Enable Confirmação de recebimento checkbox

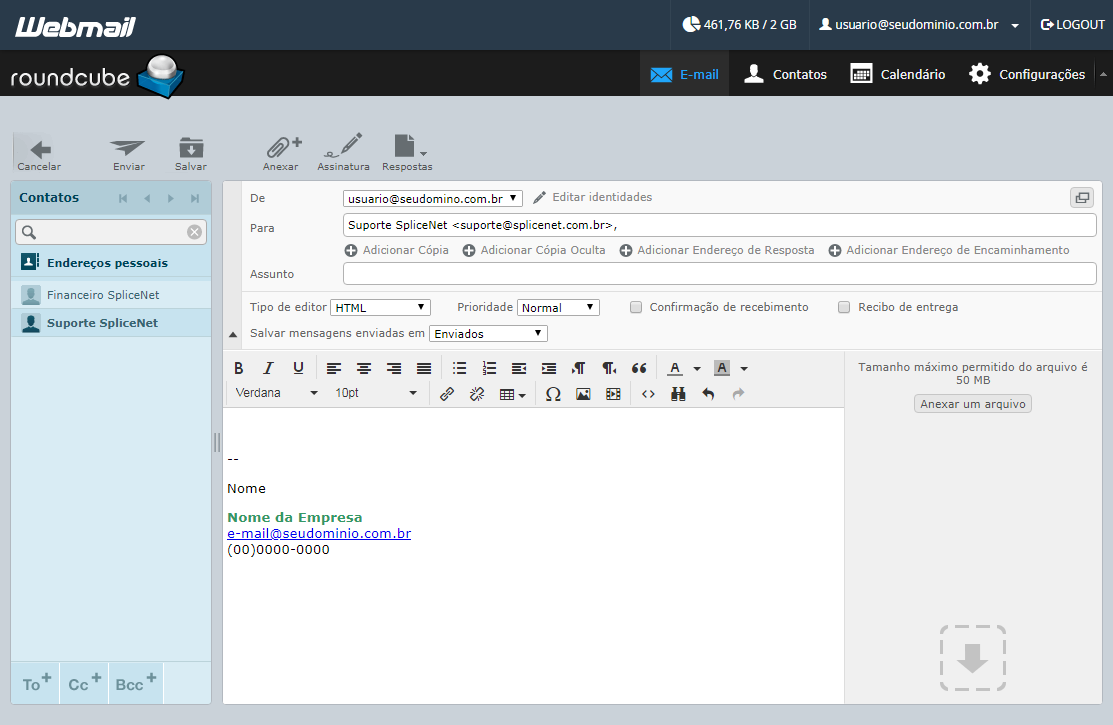(636, 307)
